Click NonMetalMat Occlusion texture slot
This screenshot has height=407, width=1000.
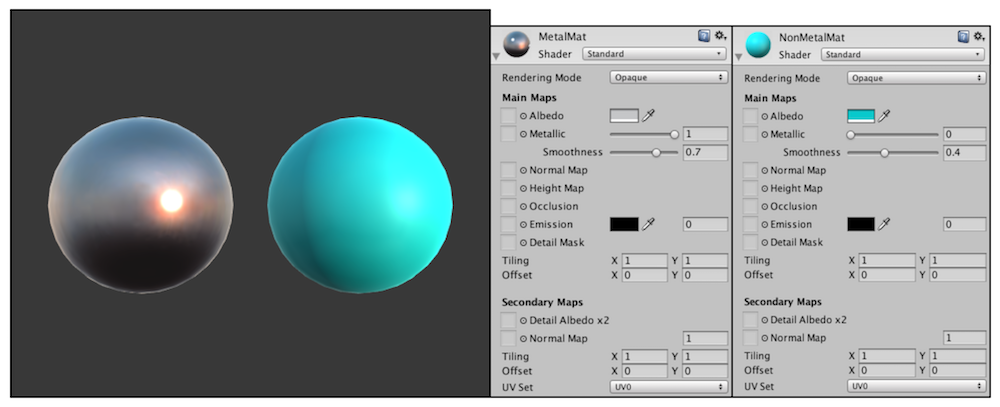tap(751, 206)
